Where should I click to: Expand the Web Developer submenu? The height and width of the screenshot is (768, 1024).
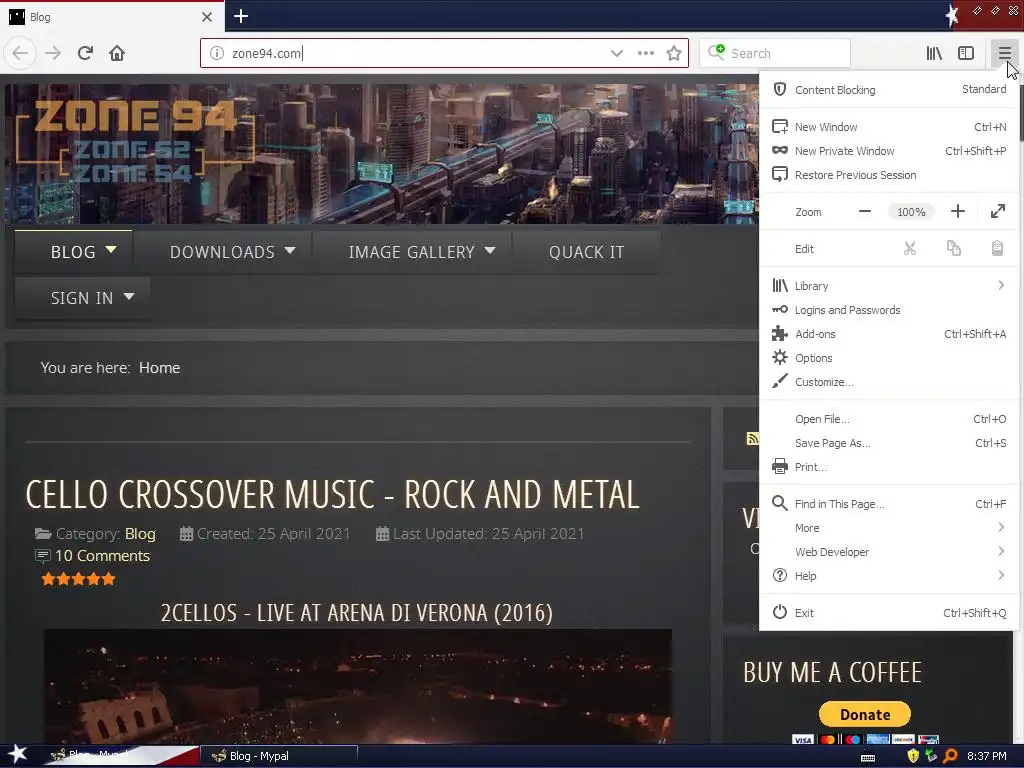tap(889, 552)
